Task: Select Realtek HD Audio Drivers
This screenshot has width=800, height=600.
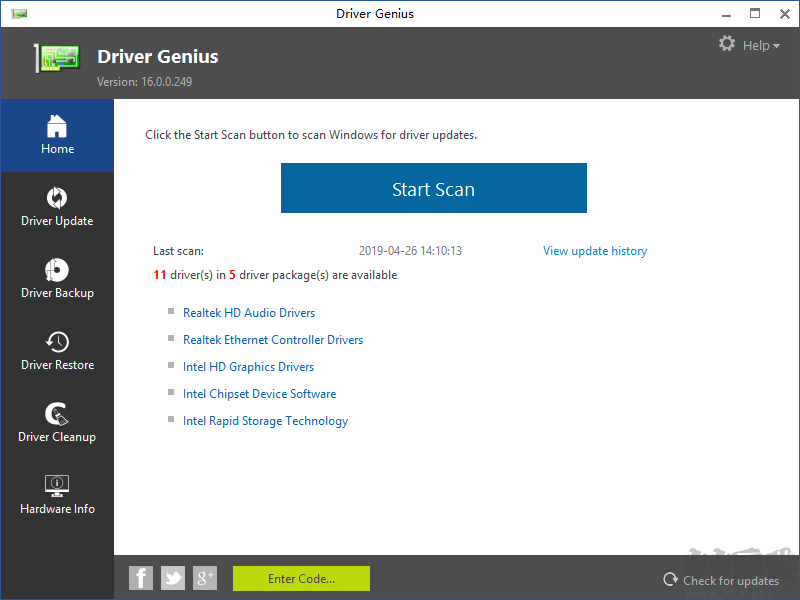Action: click(249, 312)
